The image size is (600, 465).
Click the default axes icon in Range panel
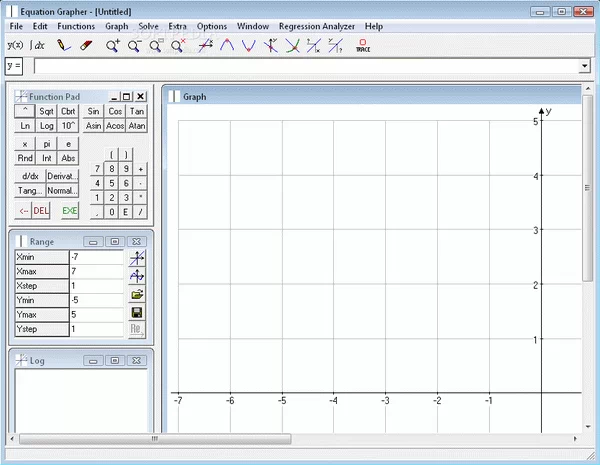(x=137, y=258)
